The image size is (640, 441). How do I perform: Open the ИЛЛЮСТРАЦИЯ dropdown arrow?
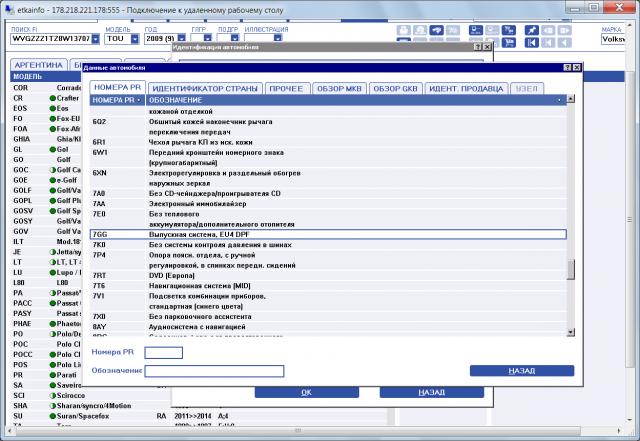[278, 38]
